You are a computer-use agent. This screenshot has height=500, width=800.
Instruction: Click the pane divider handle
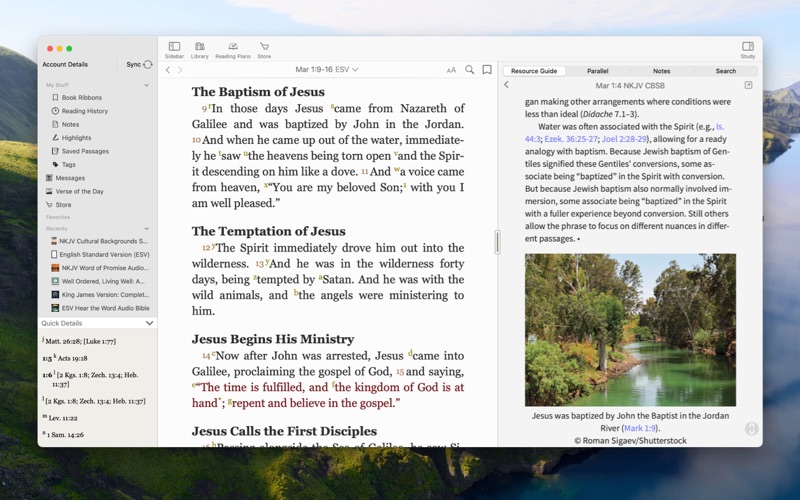pos(497,242)
